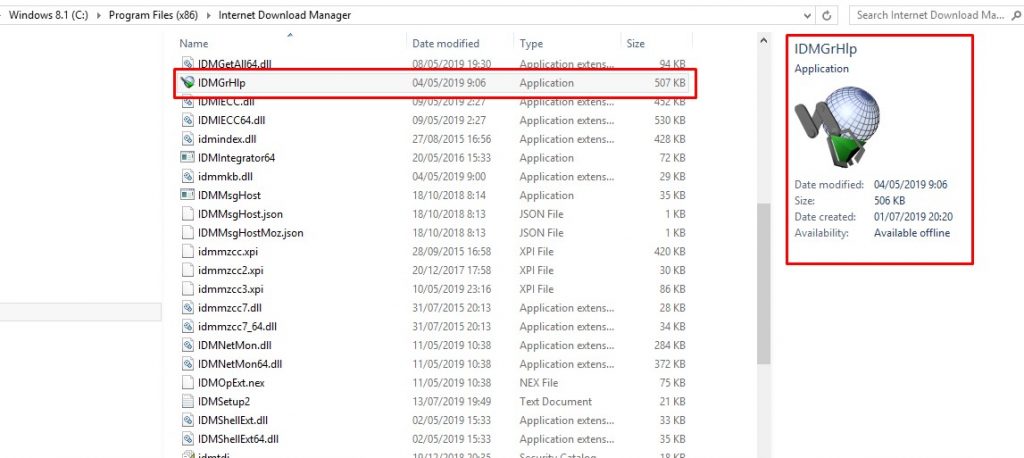Click the IDMNetMon.dll file icon
This screenshot has height=458, width=1024.
point(188,345)
